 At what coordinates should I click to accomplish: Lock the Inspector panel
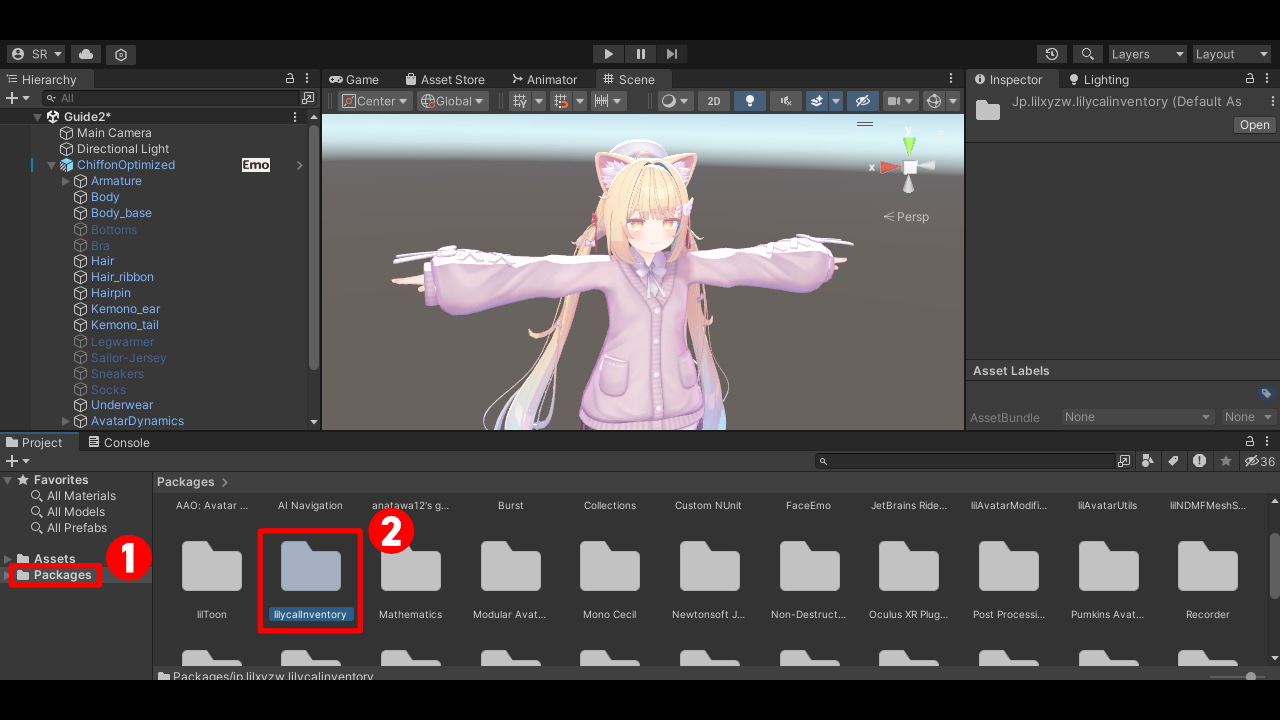click(1249, 79)
